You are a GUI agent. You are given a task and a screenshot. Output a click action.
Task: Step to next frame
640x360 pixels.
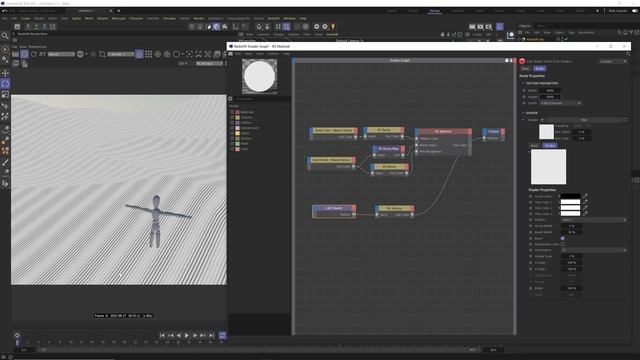[x=195, y=336]
